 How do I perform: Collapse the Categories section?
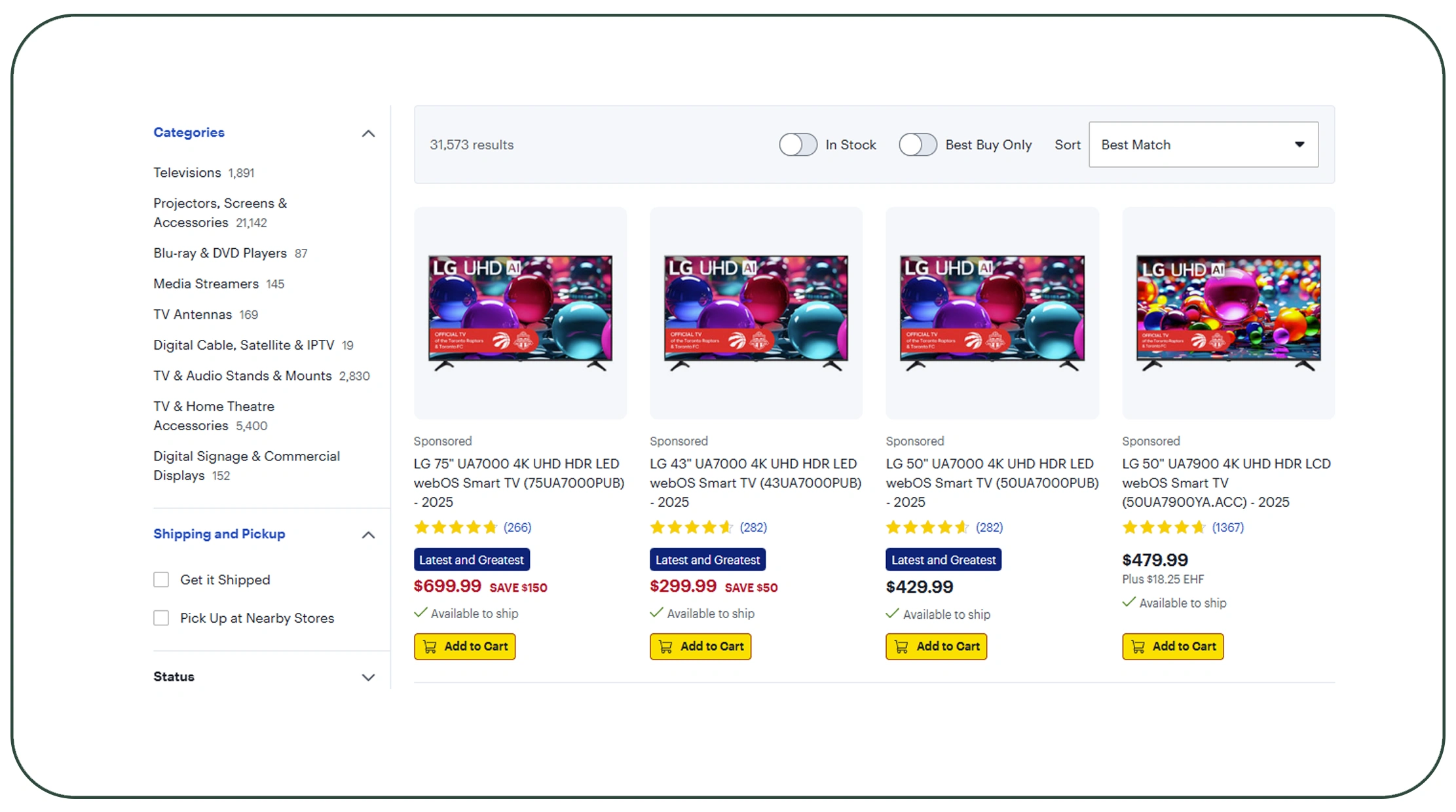point(369,133)
